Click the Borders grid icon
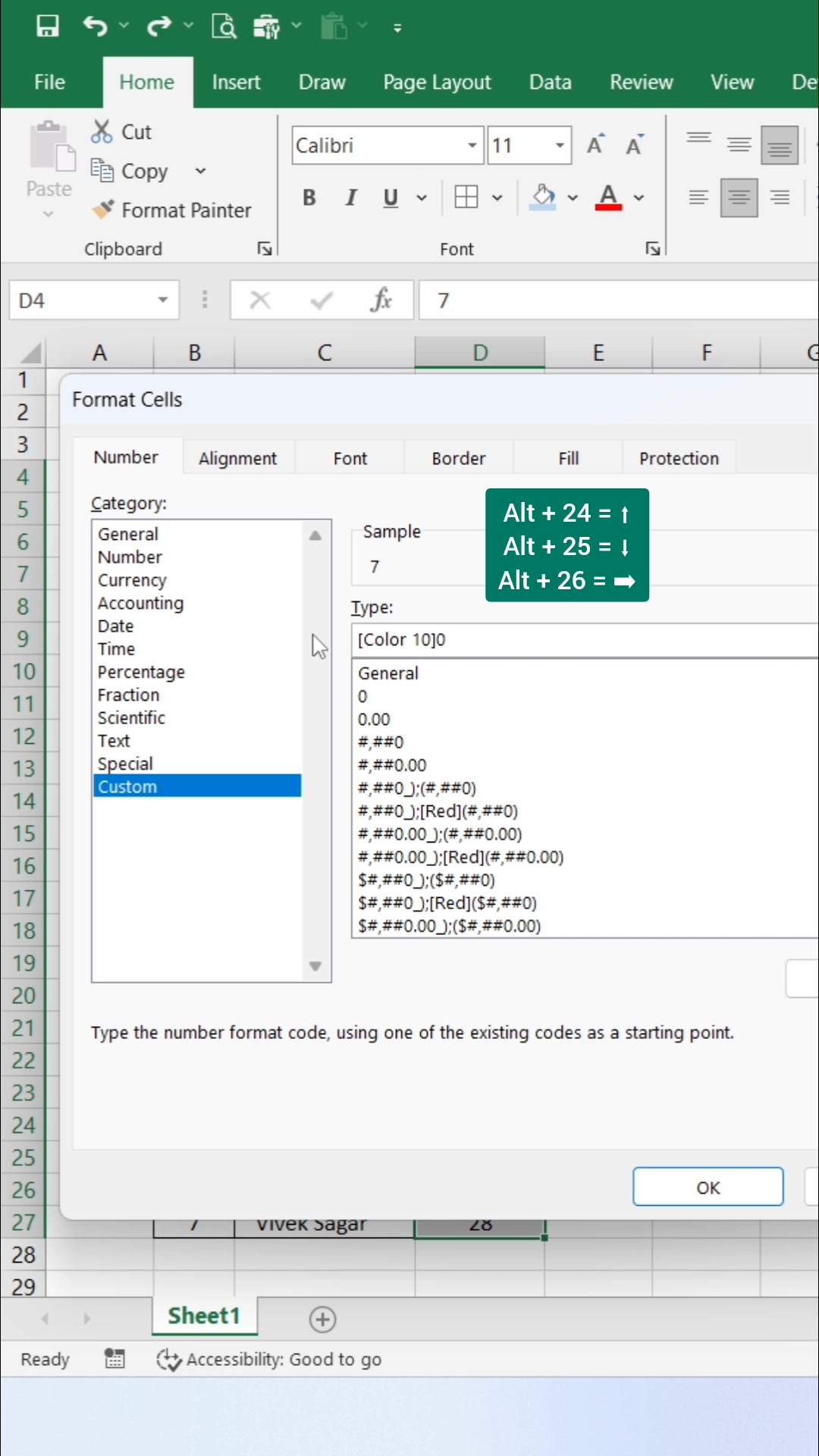 (466, 197)
